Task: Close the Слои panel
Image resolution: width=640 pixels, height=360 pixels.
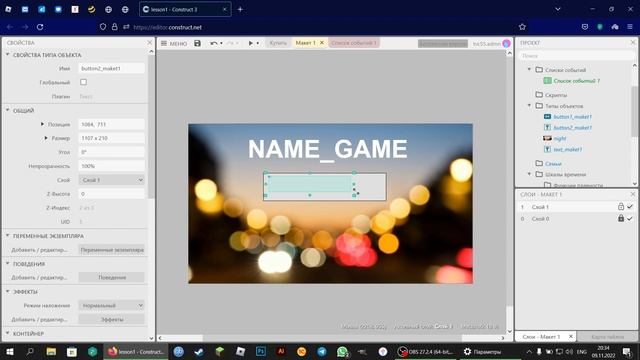Action: pyautogui.click(x=633, y=194)
